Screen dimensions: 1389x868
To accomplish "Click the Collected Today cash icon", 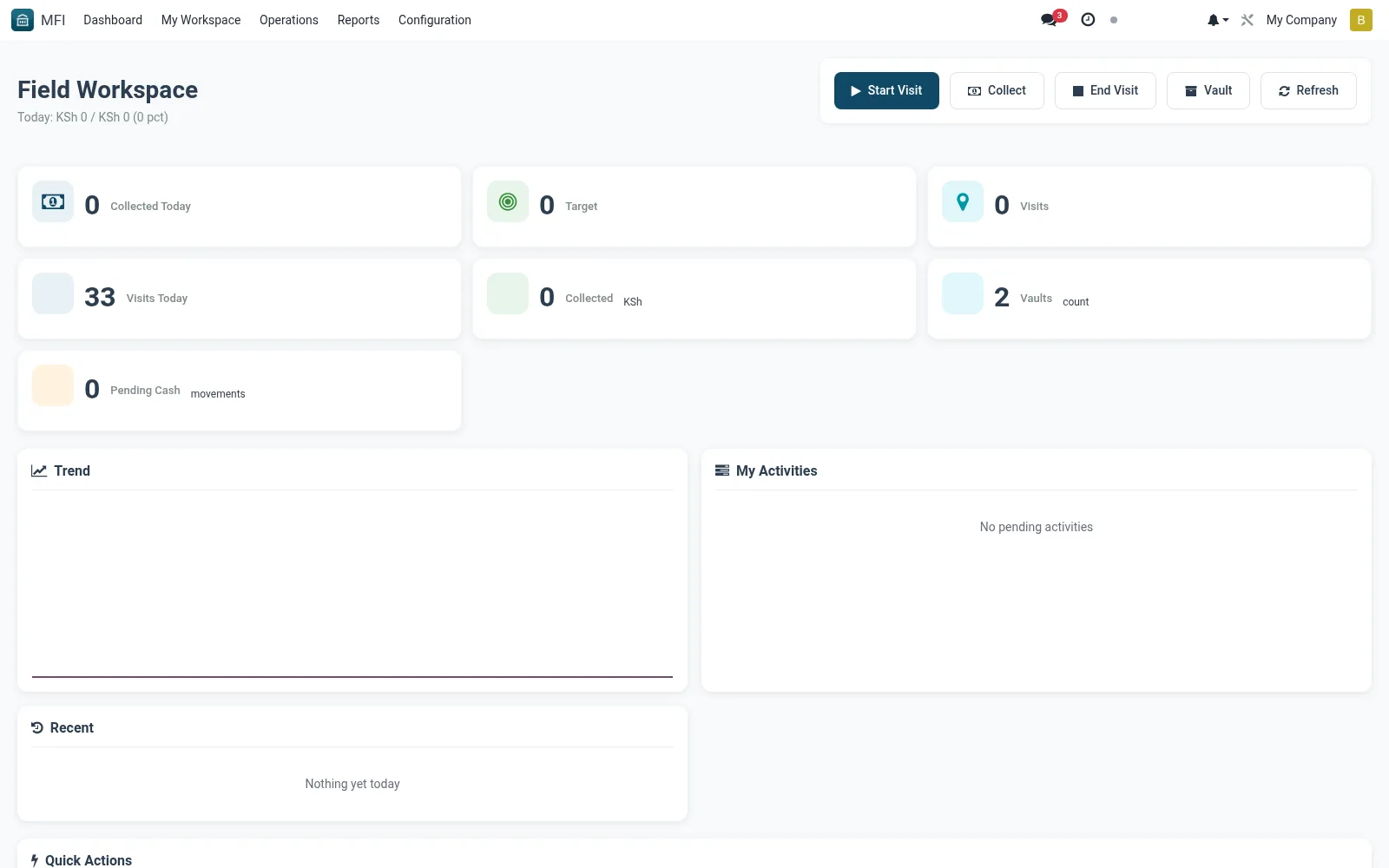I will (x=53, y=201).
